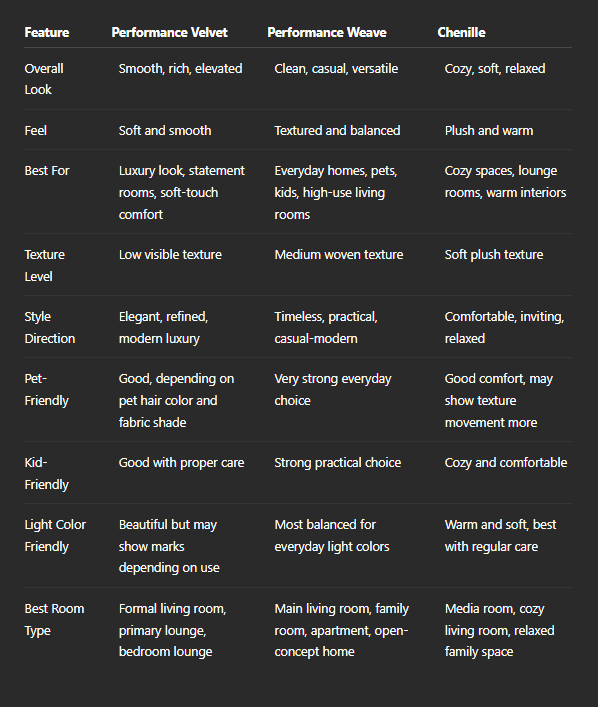
Task: Select the Chenille column header
Action: [x=461, y=32]
